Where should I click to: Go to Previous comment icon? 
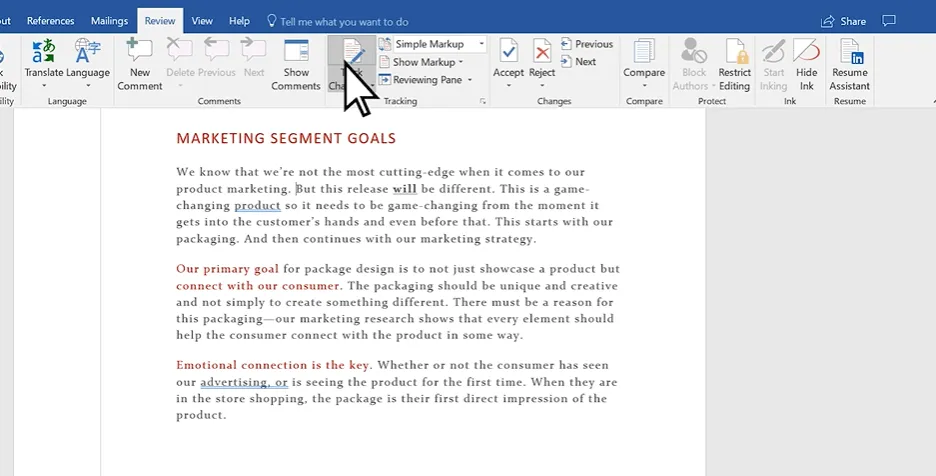tap(217, 51)
